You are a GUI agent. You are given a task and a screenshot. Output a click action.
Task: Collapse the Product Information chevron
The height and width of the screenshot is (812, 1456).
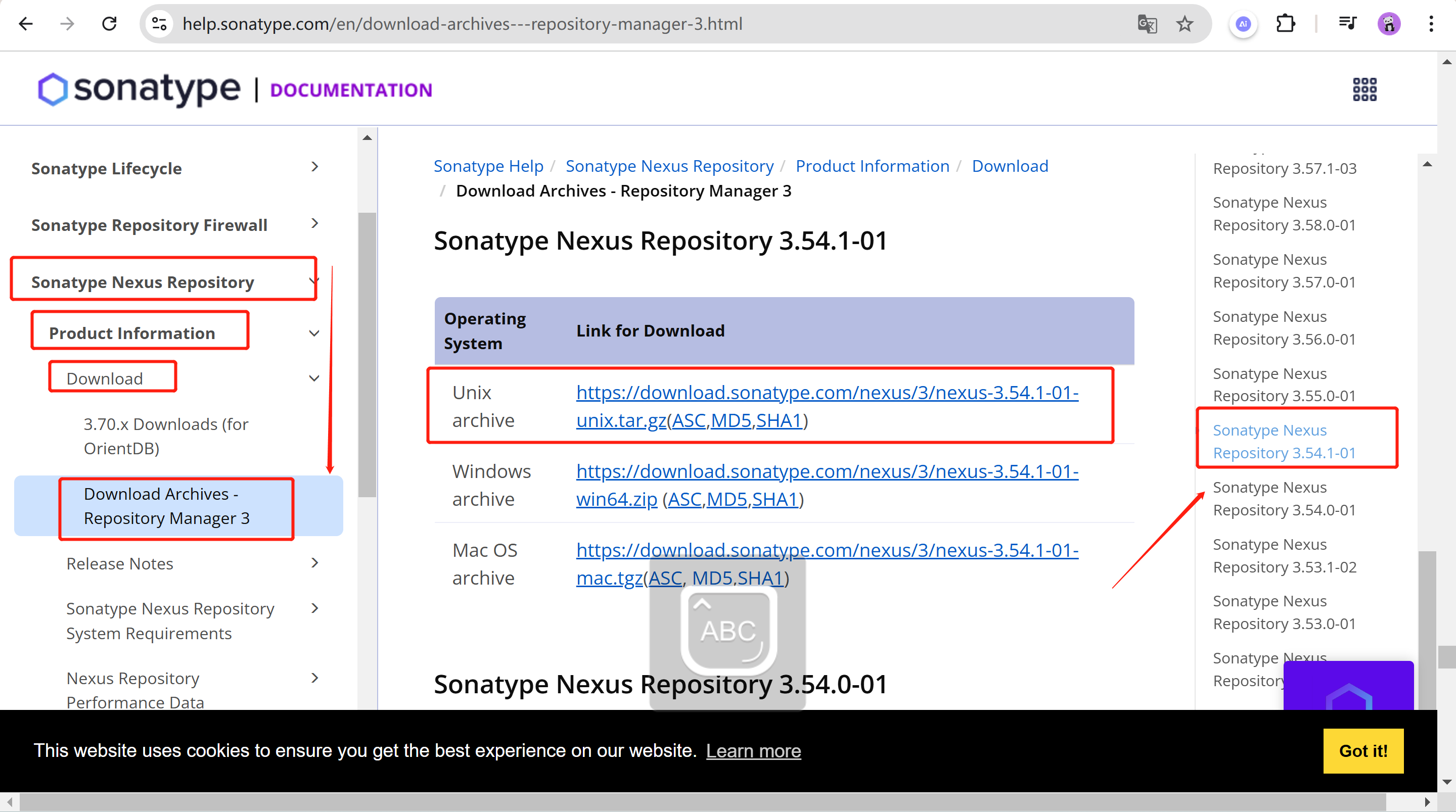314,333
